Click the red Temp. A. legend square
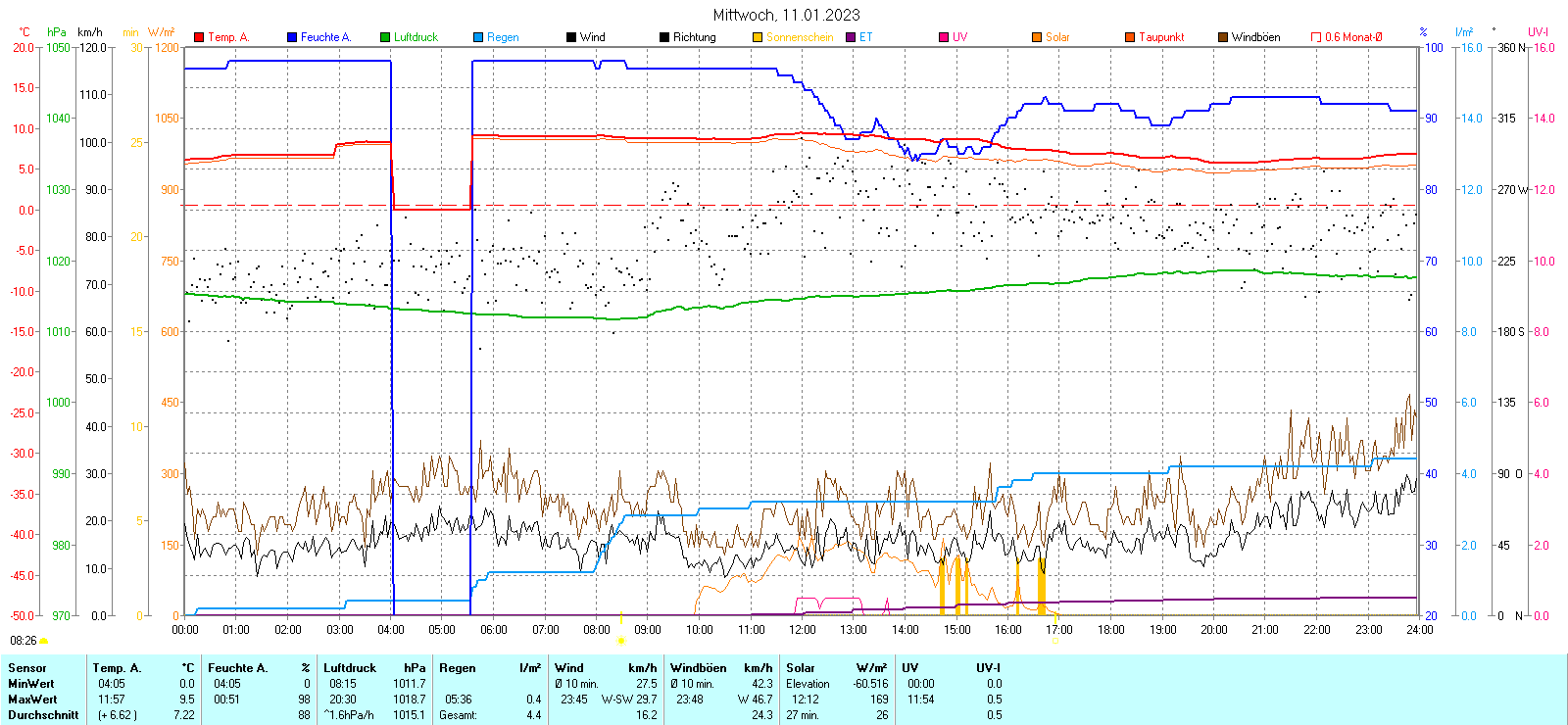1568x725 pixels. (x=199, y=37)
